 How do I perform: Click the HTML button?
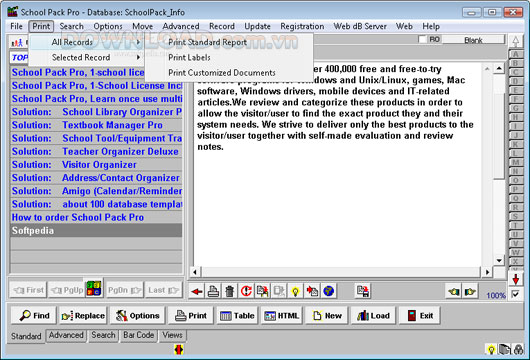coord(282,315)
